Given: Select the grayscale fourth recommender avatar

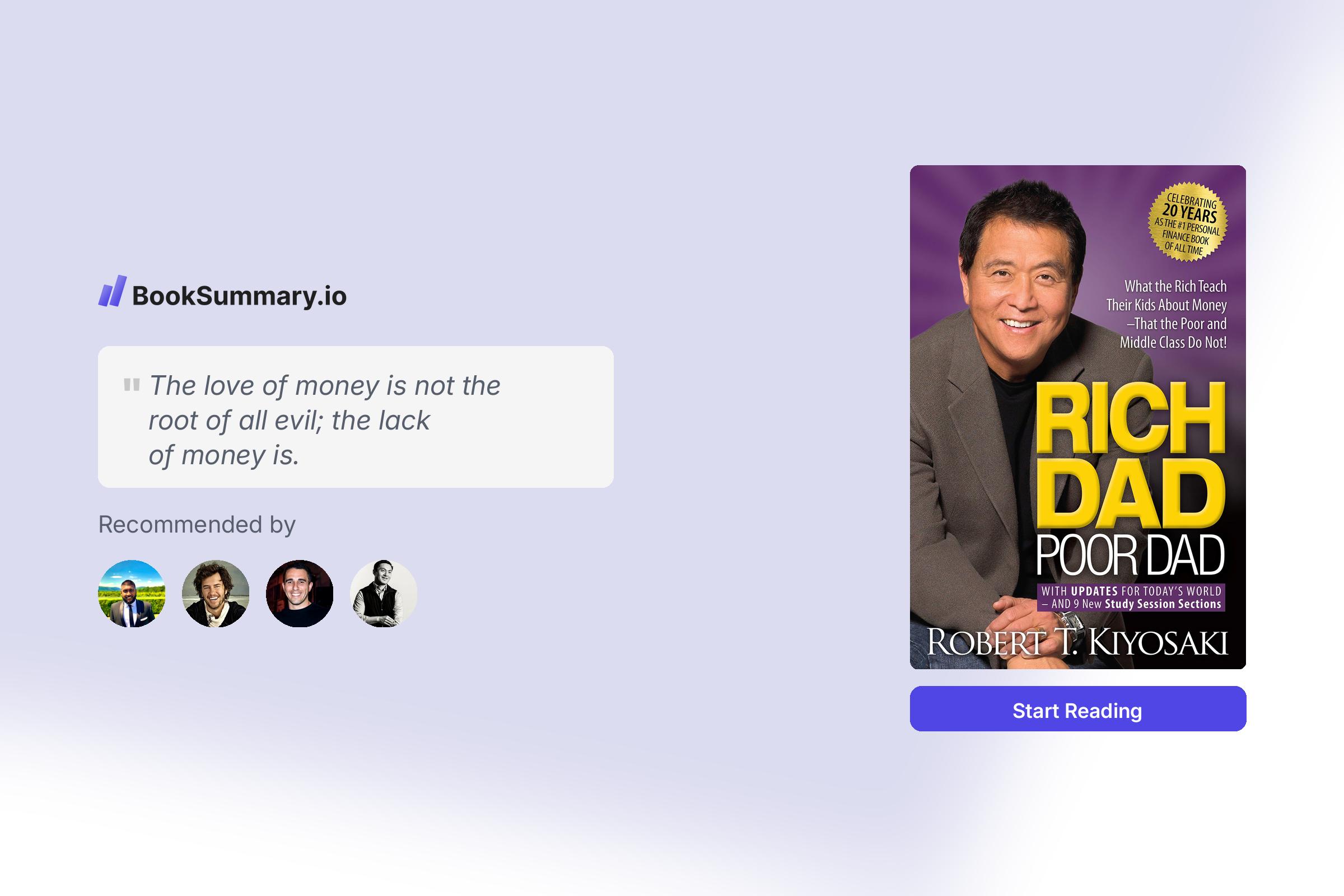Looking at the screenshot, I should (384, 594).
